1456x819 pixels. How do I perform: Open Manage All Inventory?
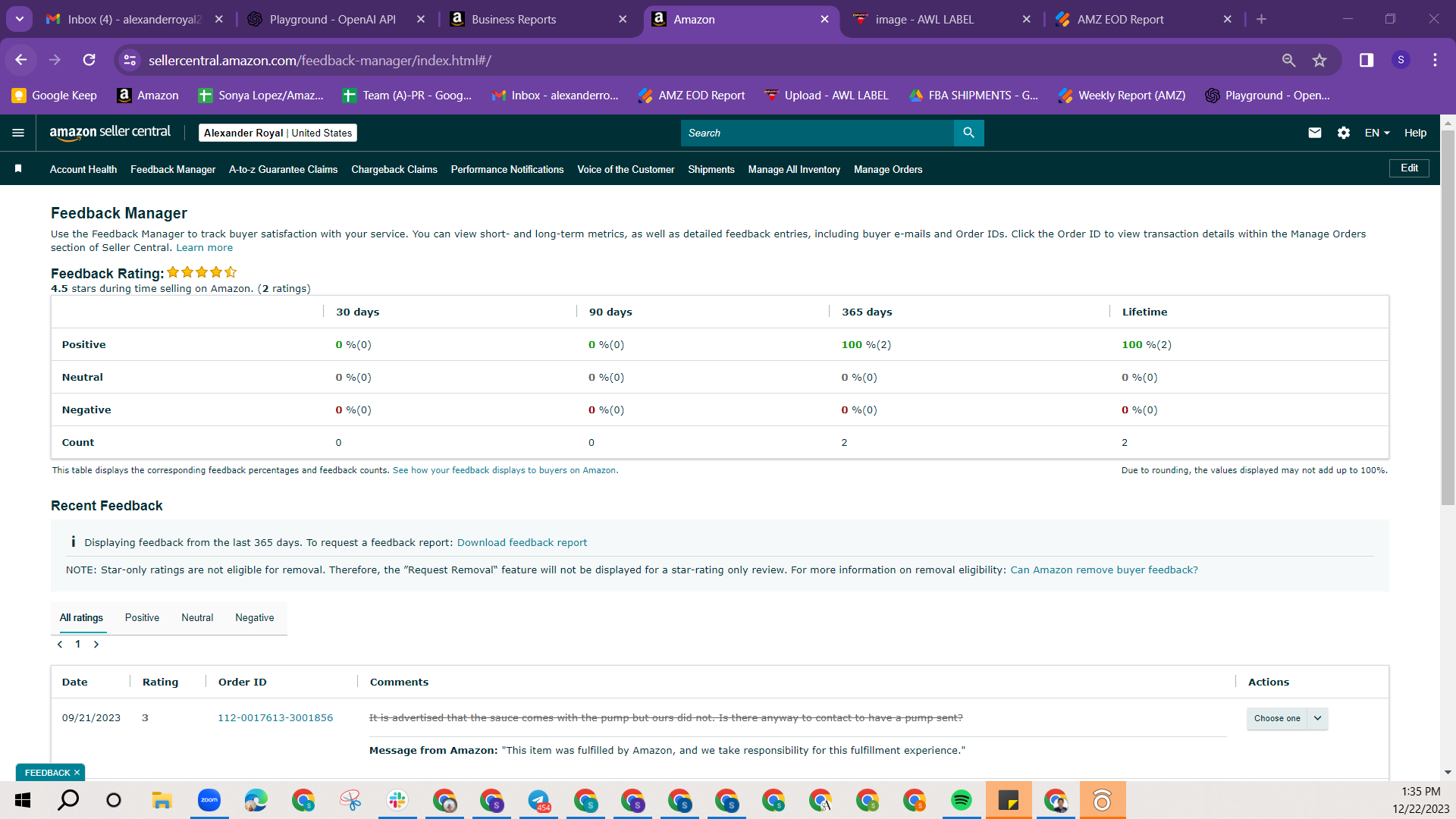click(x=794, y=169)
